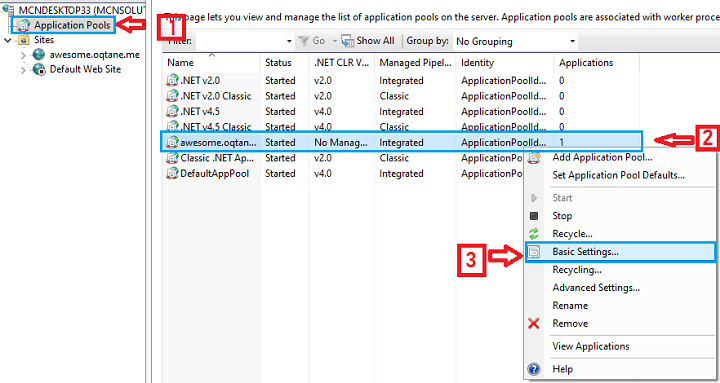720x383 pixels.
Task: Open the Go button dropdown arrow
Action: 335,41
